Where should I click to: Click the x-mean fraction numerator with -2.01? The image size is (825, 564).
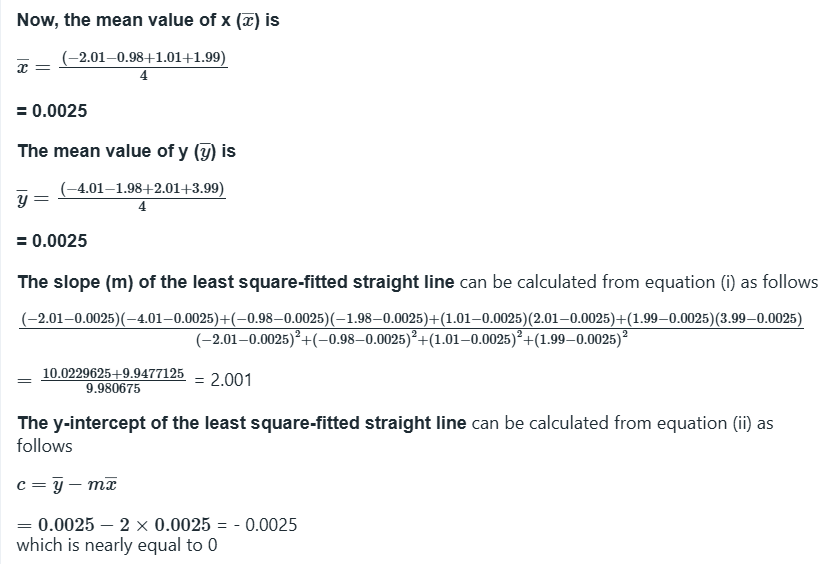(145, 59)
